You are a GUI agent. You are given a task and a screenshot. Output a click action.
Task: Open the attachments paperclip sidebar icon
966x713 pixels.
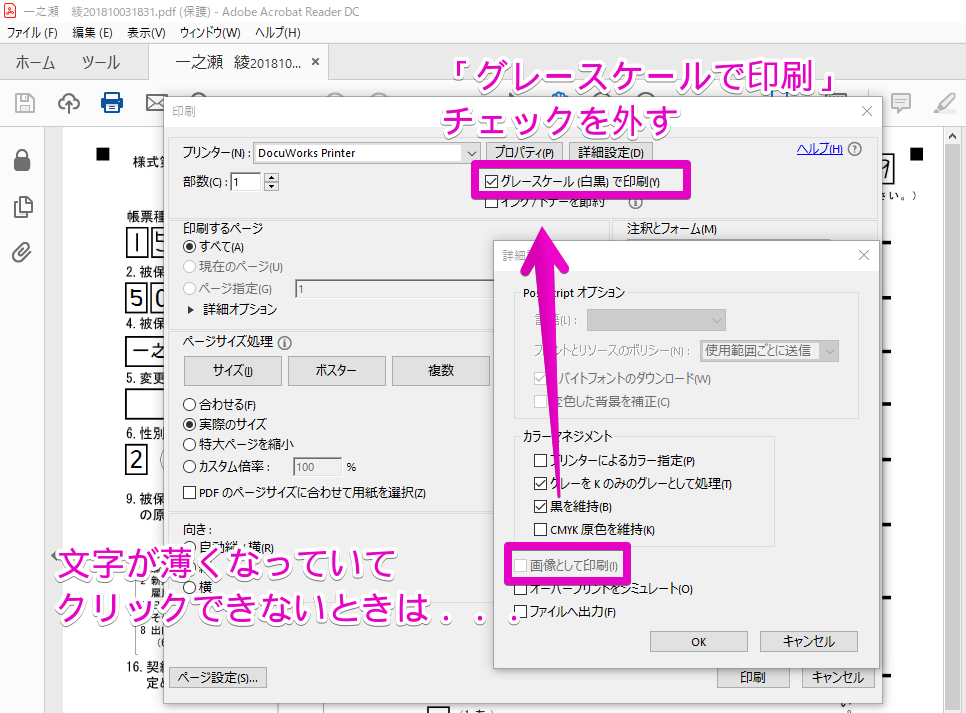click(x=22, y=252)
